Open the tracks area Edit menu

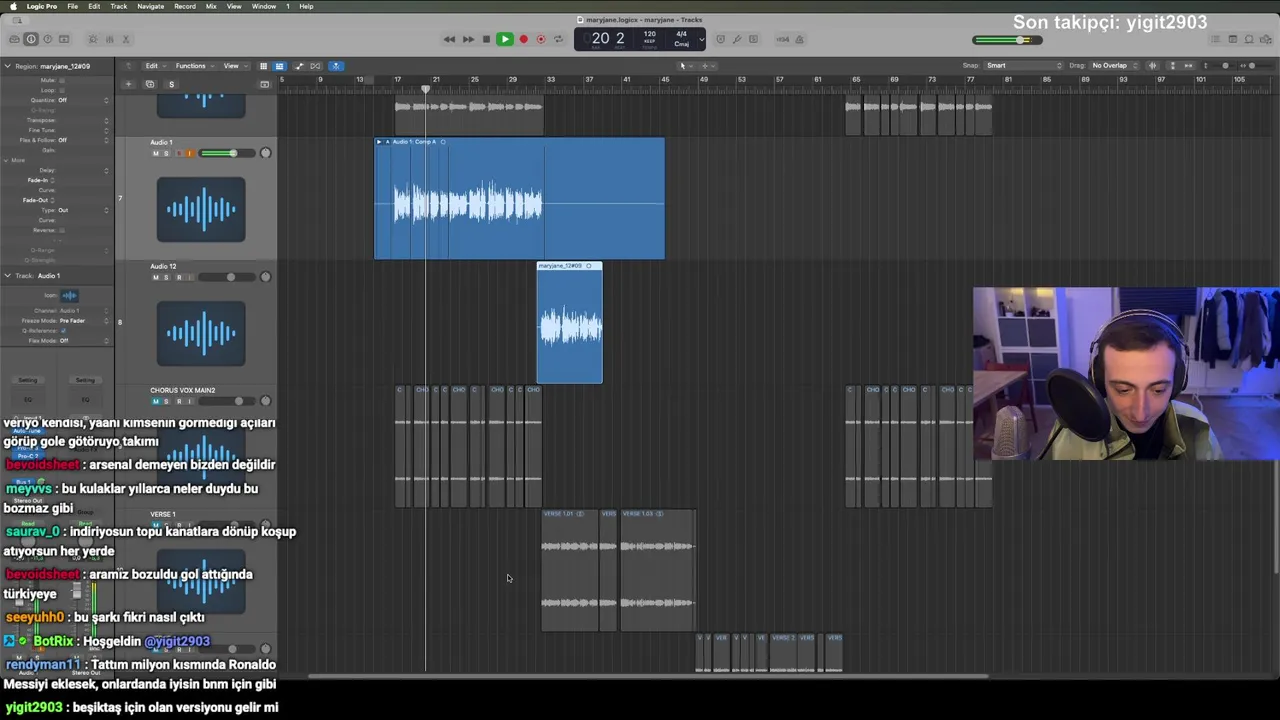click(x=154, y=66)
